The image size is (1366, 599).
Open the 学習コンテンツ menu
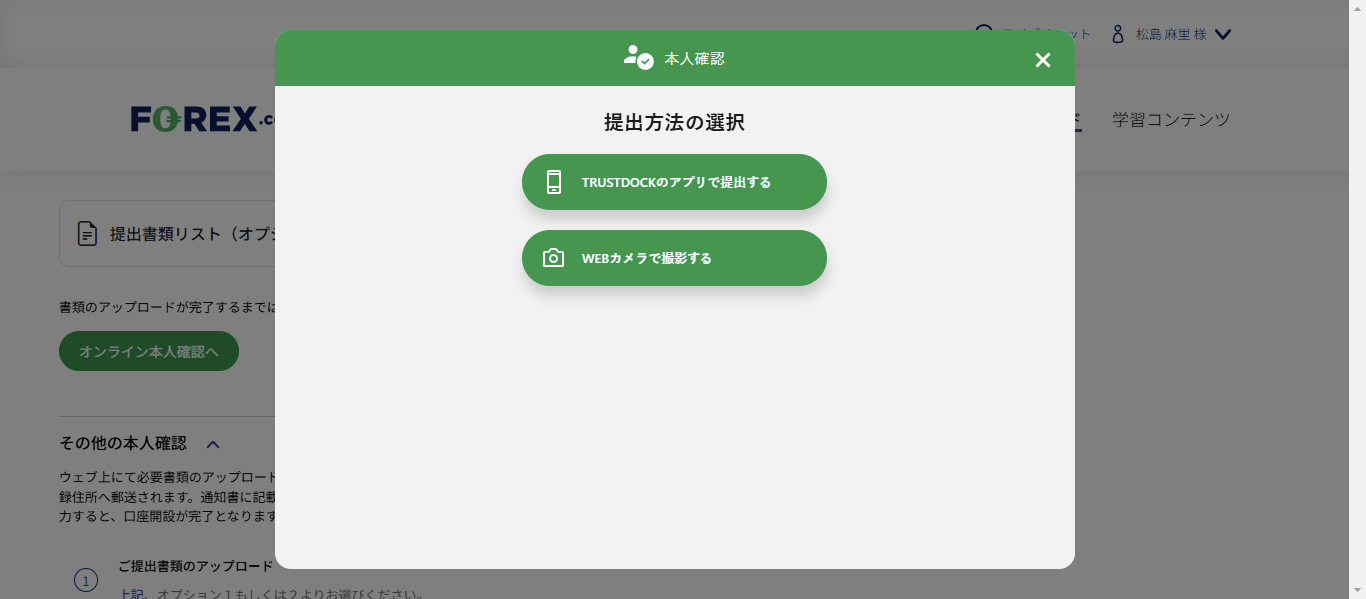(x=1170, y=119)
